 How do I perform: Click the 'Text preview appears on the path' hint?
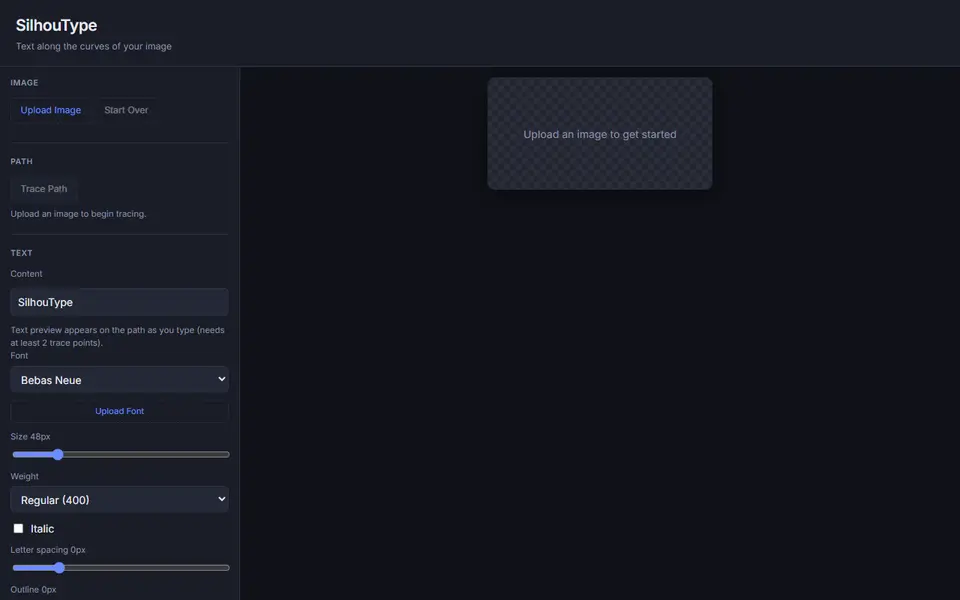pyautogui.click(x=118, y=336)
